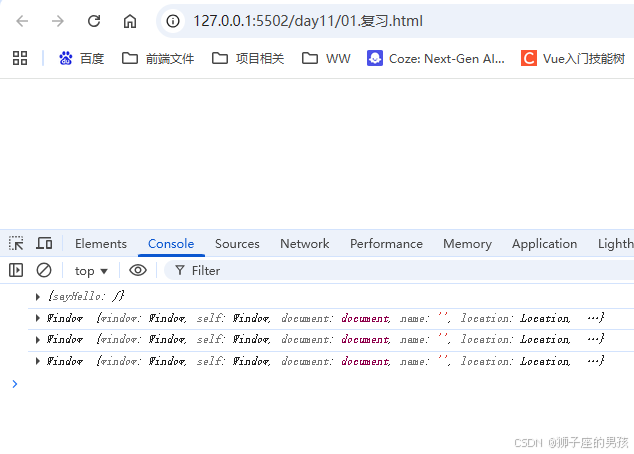Expand the {sayHello: ƒ} object

click(38, 297)
